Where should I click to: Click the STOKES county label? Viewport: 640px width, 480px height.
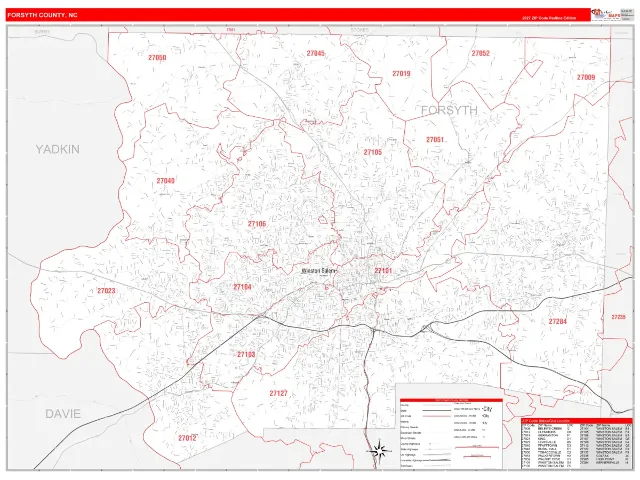click(x=359, y=30)
